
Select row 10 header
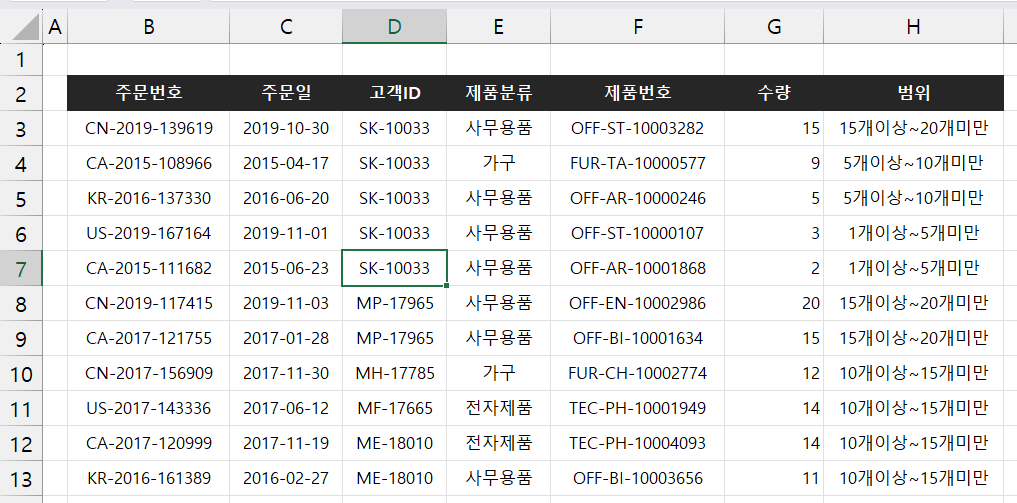click(x=21, y=373)
